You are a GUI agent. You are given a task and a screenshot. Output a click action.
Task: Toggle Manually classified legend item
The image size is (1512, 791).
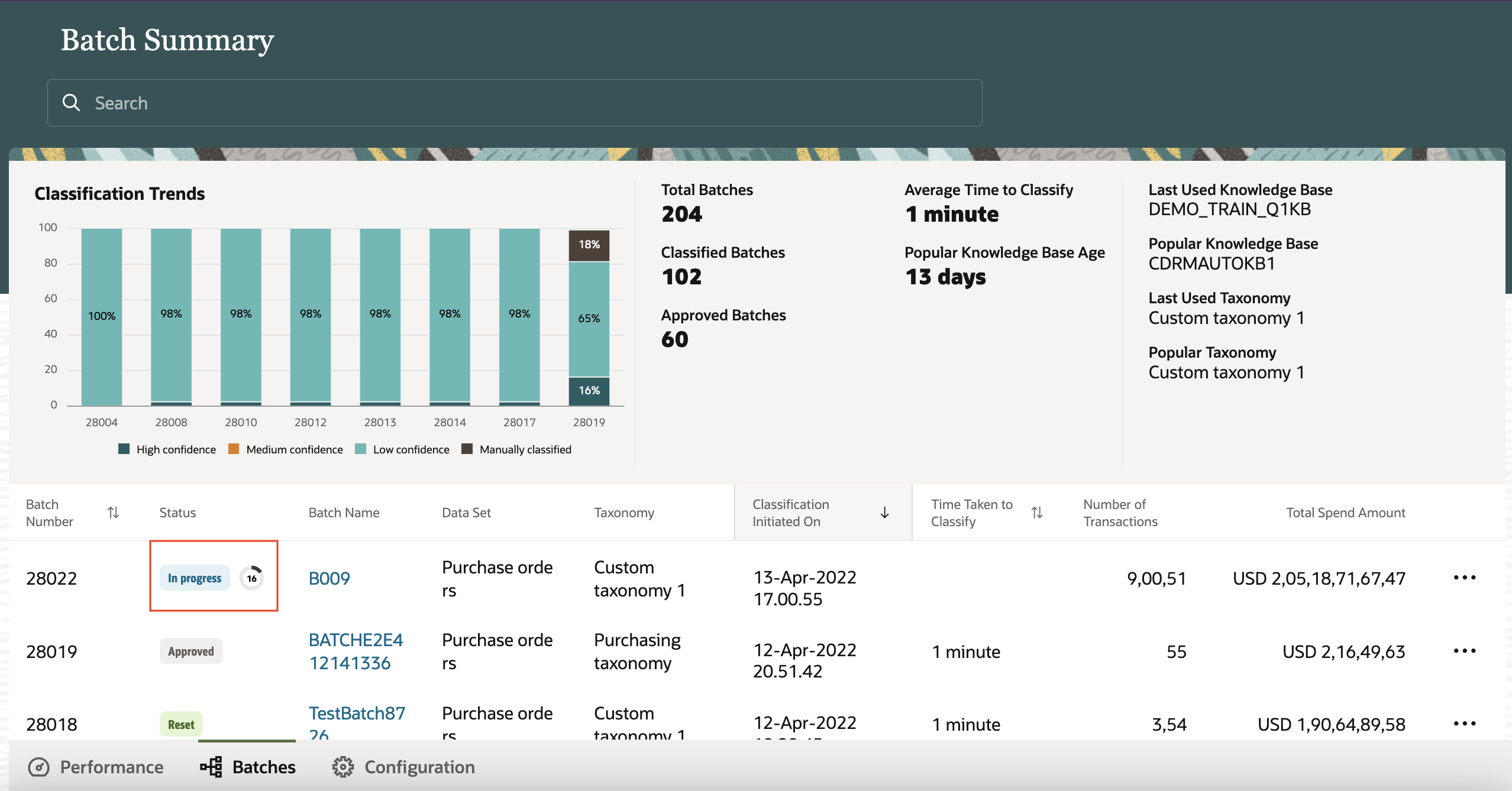point(516,449)
